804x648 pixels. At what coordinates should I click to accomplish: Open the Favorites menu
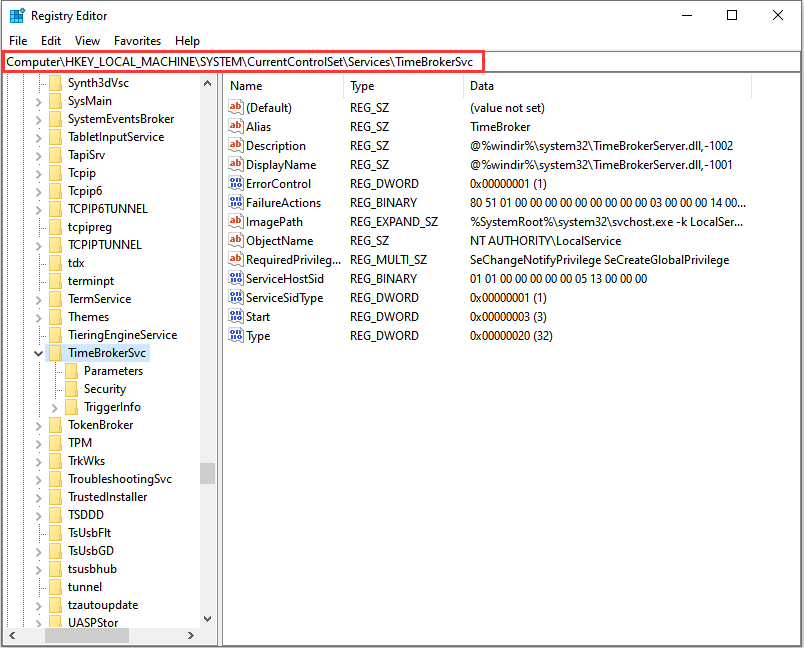pyautogui.click(x=137, y=40)
